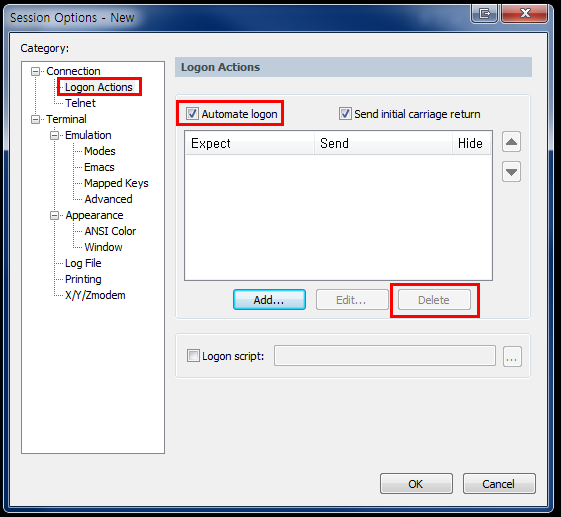Image resolution: width=561 pixels, height=517 pixels.
Task: Click the move-up arrow button
Action: tap(511, 142)
